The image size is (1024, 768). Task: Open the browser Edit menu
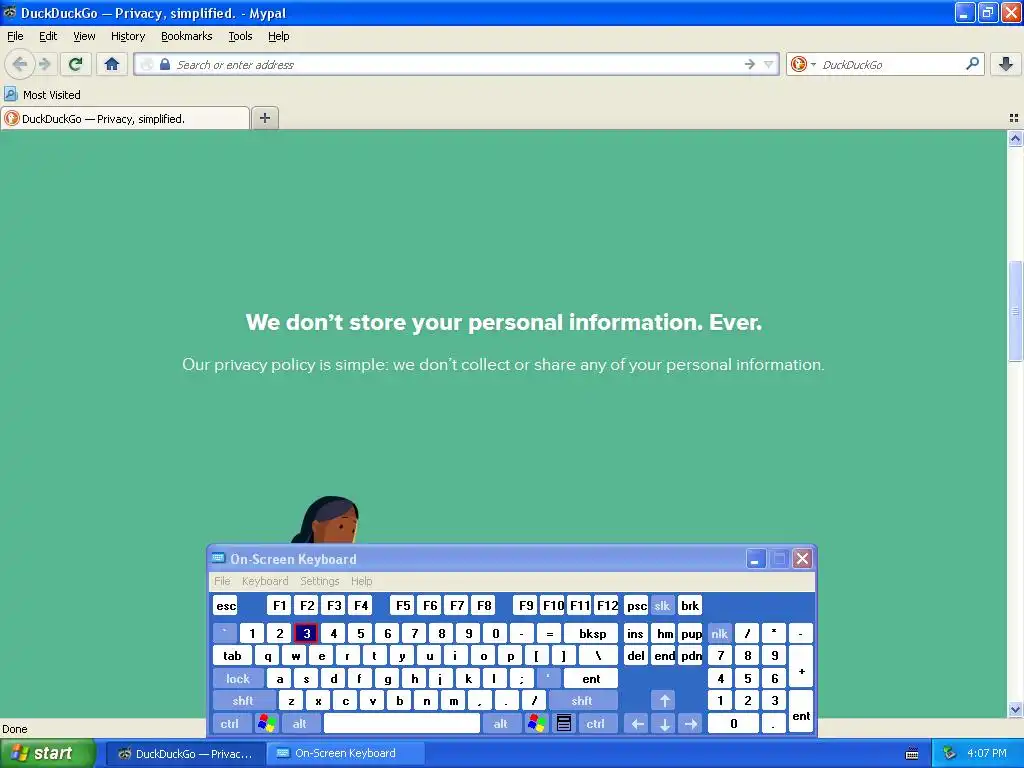coord(48,36)
